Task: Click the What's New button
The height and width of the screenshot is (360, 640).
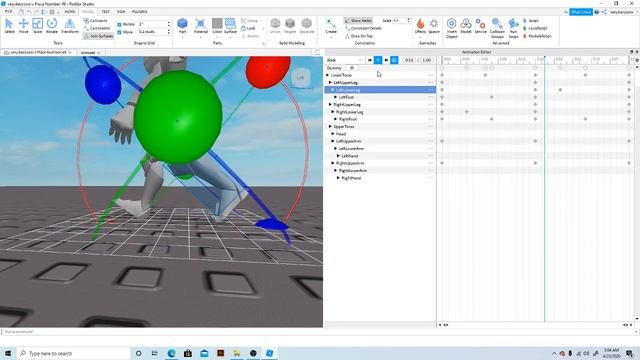Action: (x=581, y=12)
